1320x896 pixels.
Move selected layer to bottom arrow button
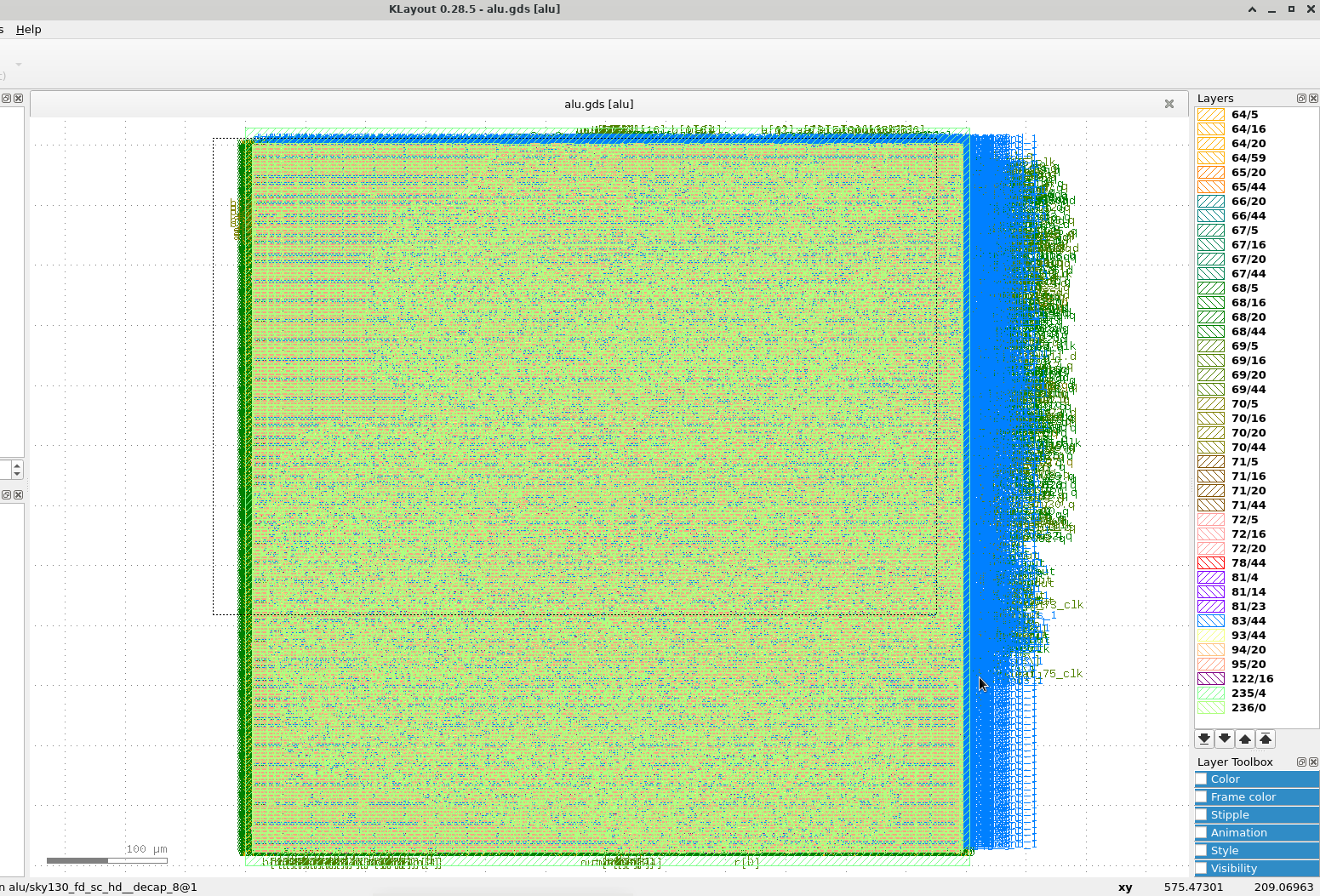pos(1204,739)
